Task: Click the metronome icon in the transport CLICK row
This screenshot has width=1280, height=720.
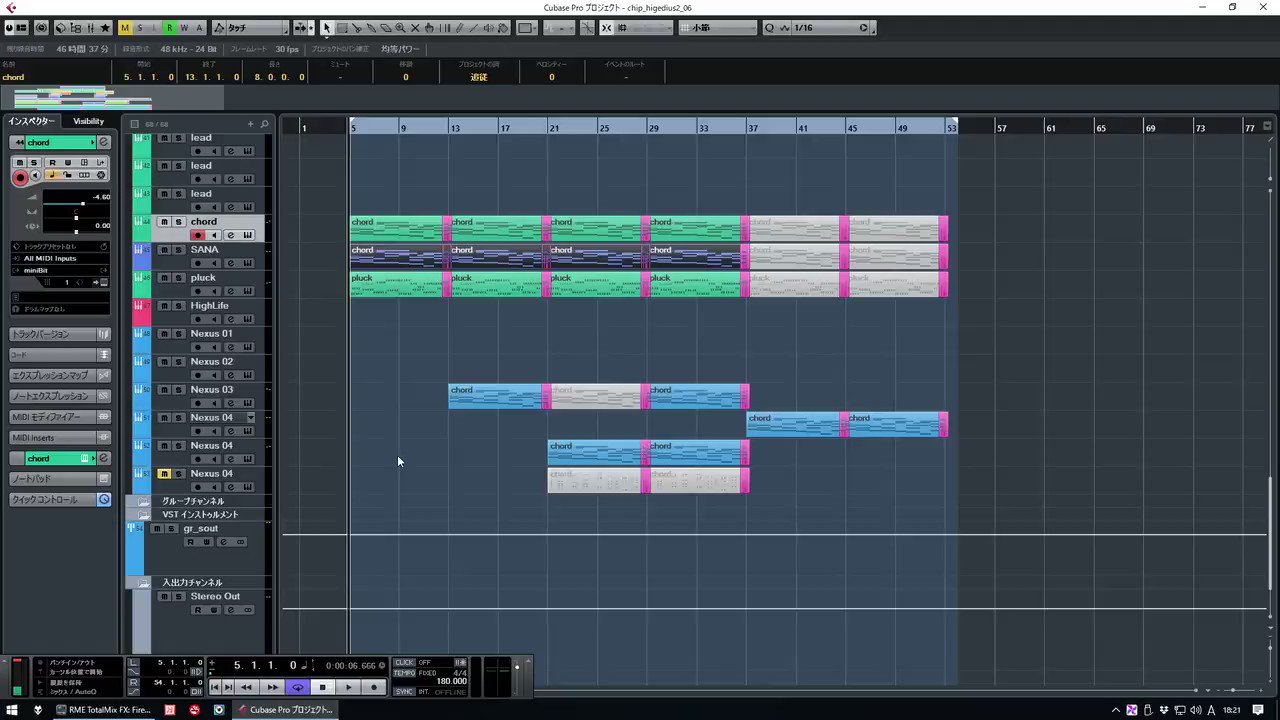Action: 460,662
